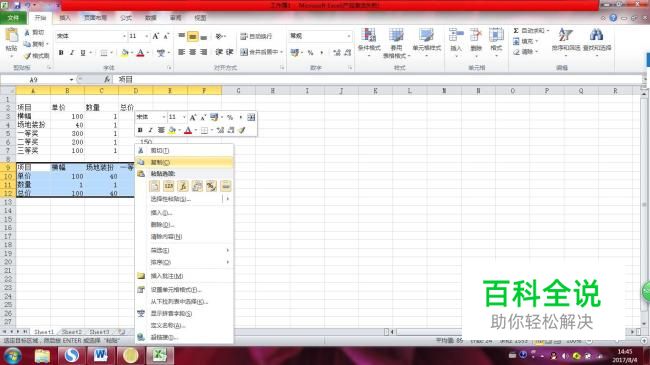Image resolution: width=650 pixels, height=365 pixels.
Task: Increase decimal places in the ribbon number group
Action: click(337, 53)
